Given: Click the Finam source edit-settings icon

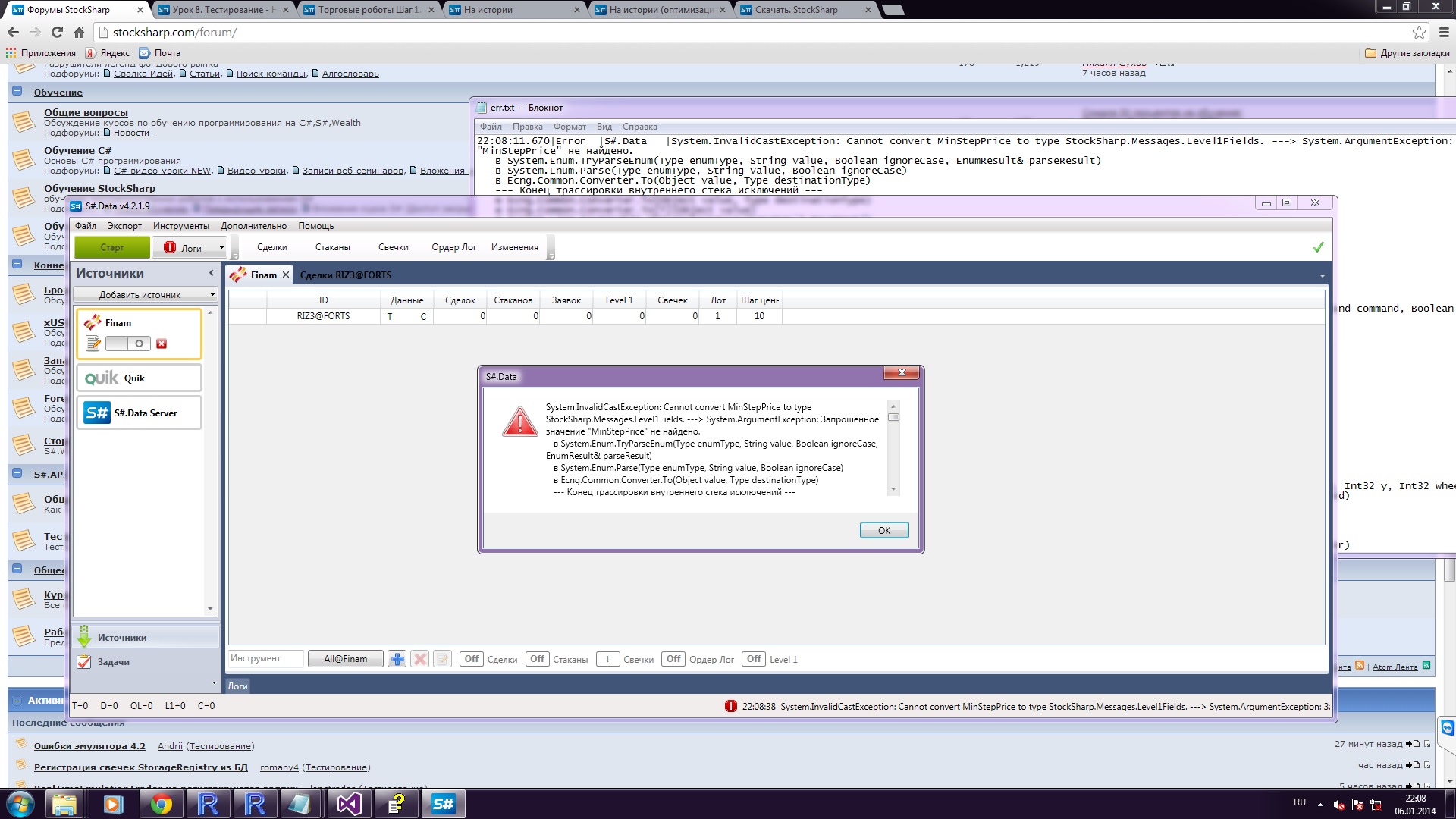Looking at the screenshot, I should [93, 344].
